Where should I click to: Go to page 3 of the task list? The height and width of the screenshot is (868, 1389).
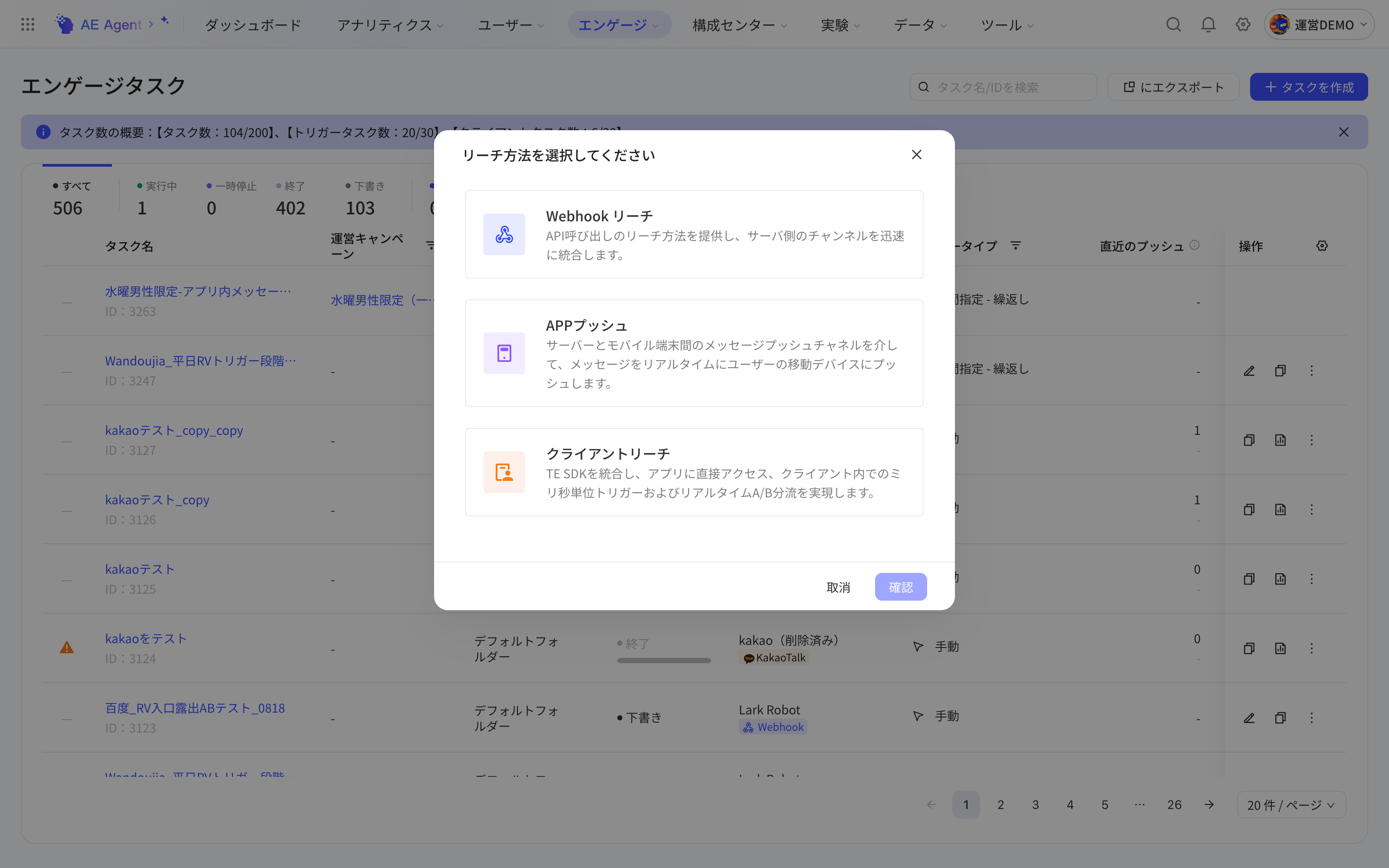pos(1035,805)
